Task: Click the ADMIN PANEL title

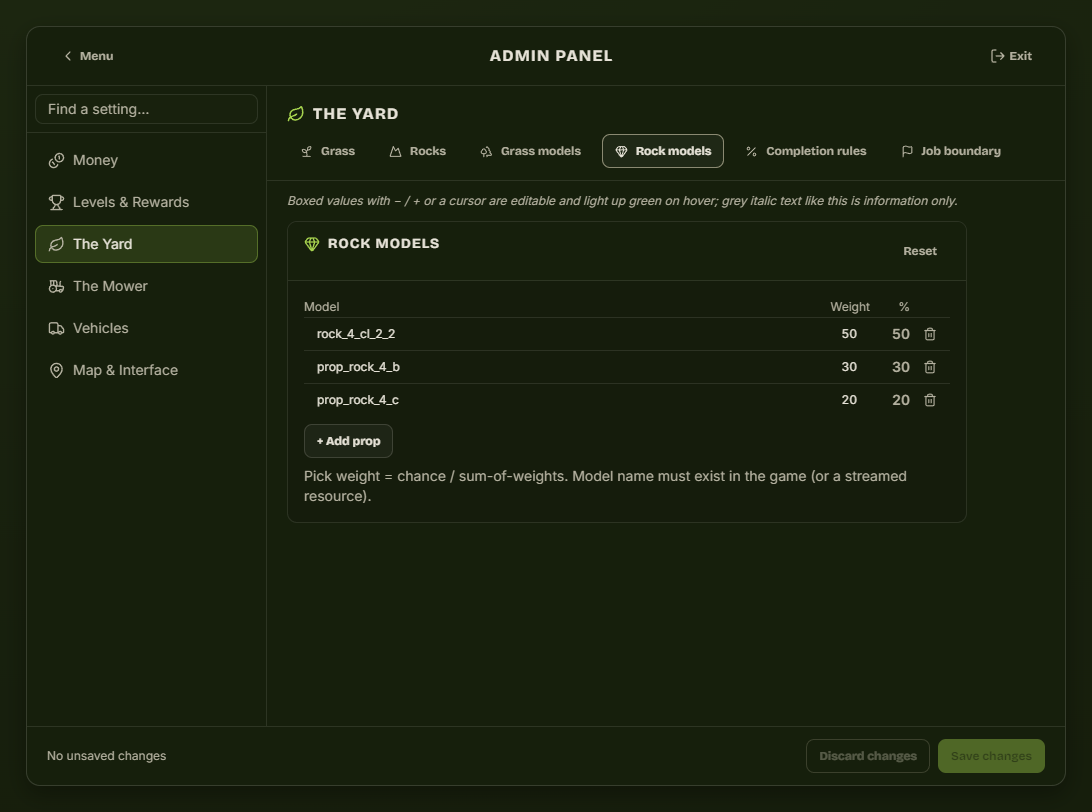Action: point(551,56)
